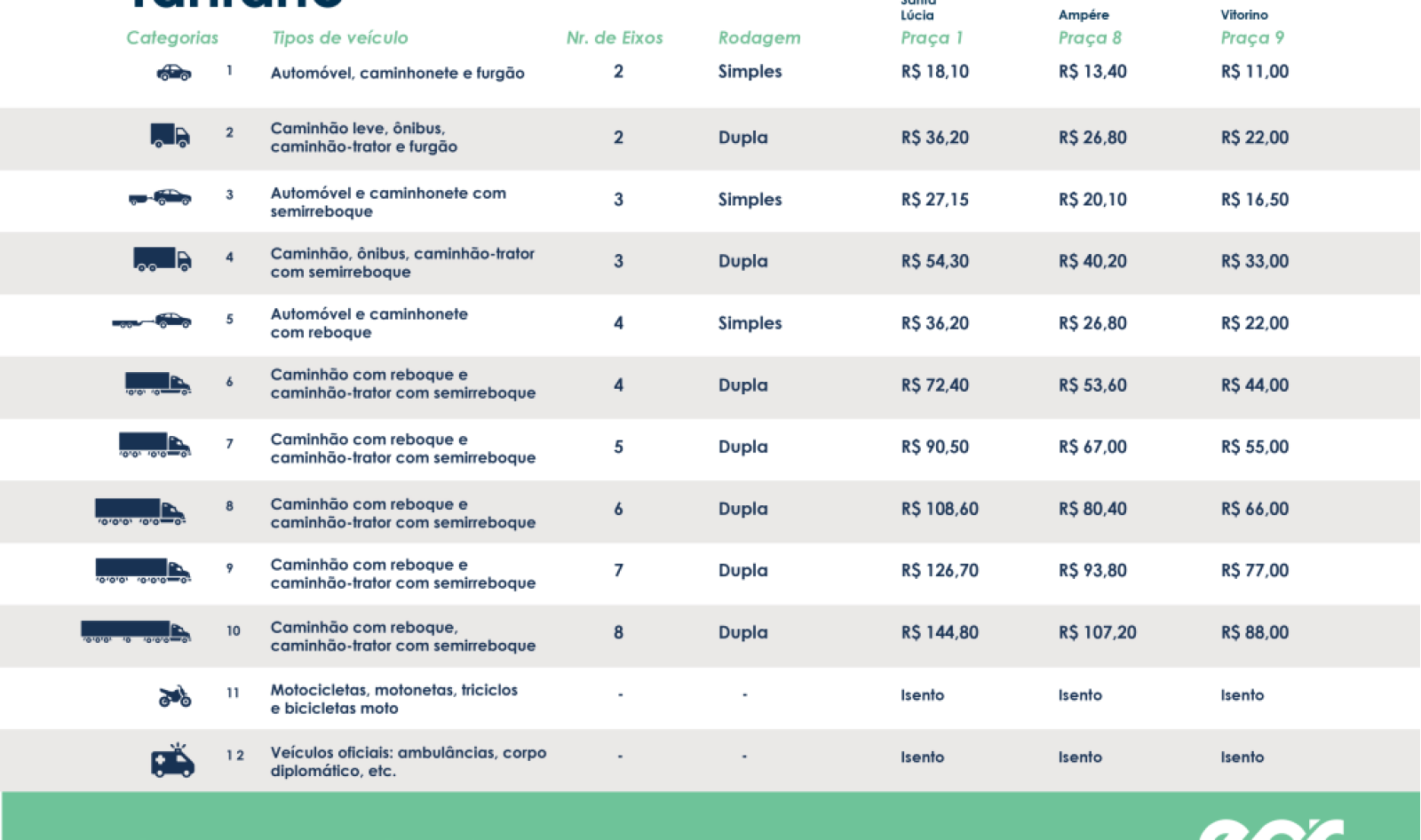
Task: Click the Rodagem column header
Action: point(760,37)
